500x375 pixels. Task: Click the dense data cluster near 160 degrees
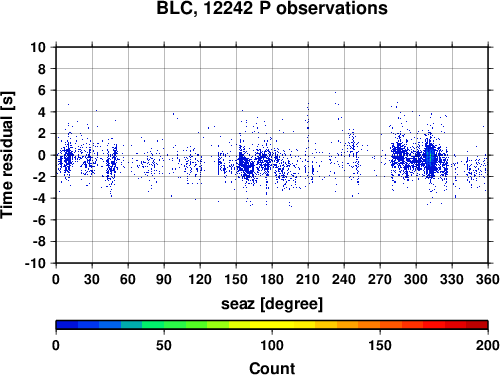(x=247, y=165)
